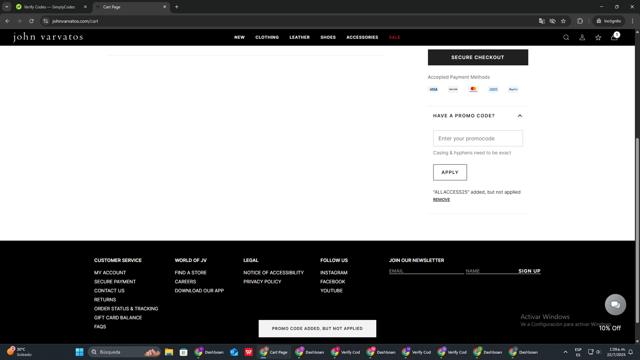Click the translate page icon in address bar

coord(542,21)
